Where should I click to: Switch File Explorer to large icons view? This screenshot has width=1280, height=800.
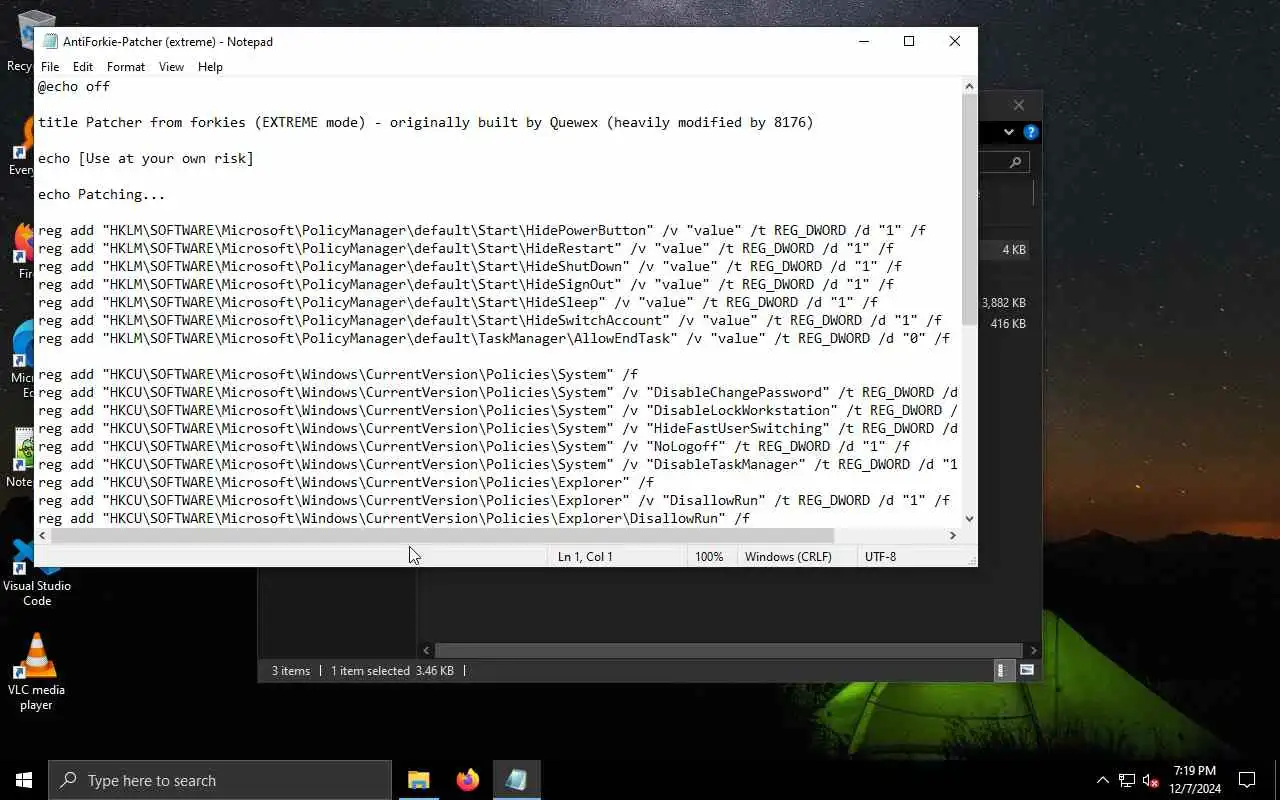click(1027, 671)
